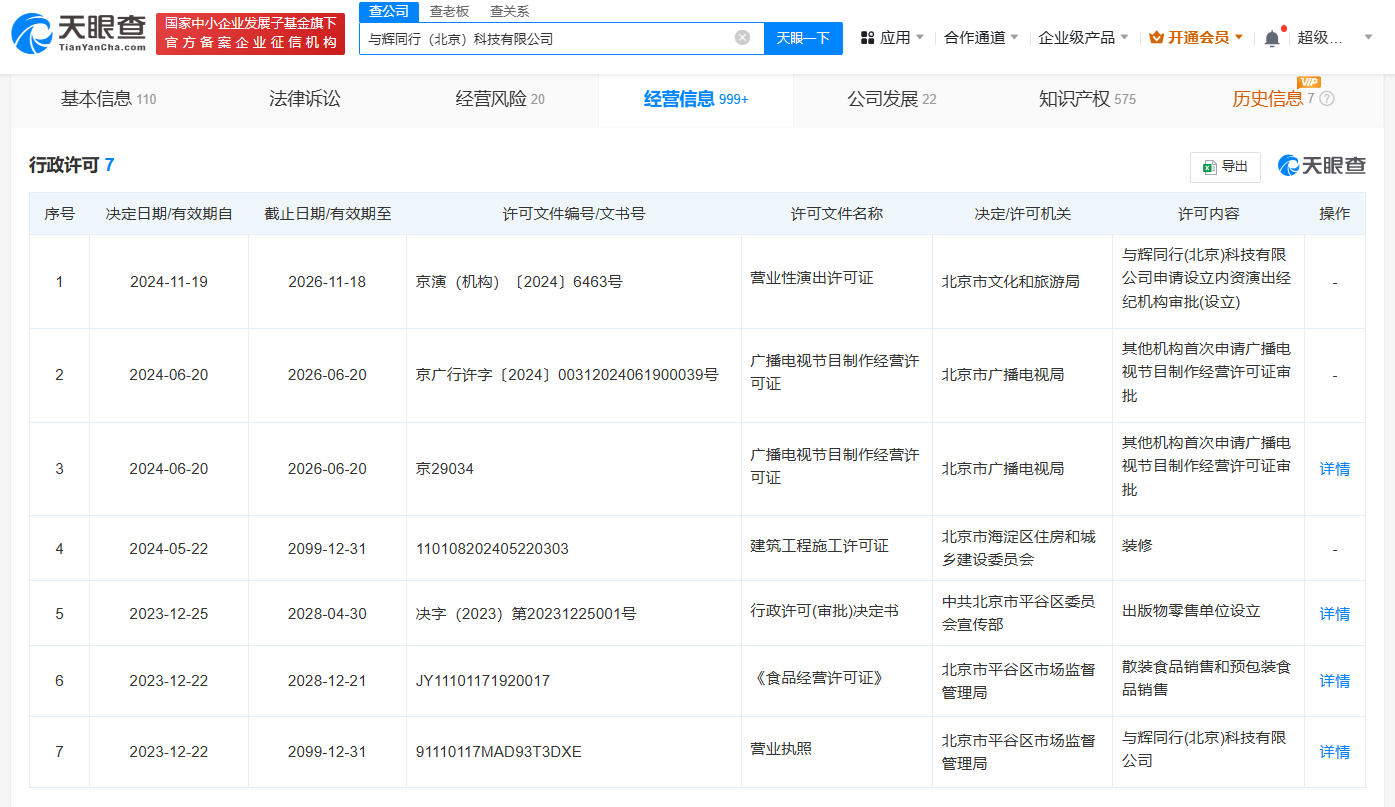Viewport: 1395px width, 807px height.
Task: Click the company name search input field
Action: click(545, 38)
